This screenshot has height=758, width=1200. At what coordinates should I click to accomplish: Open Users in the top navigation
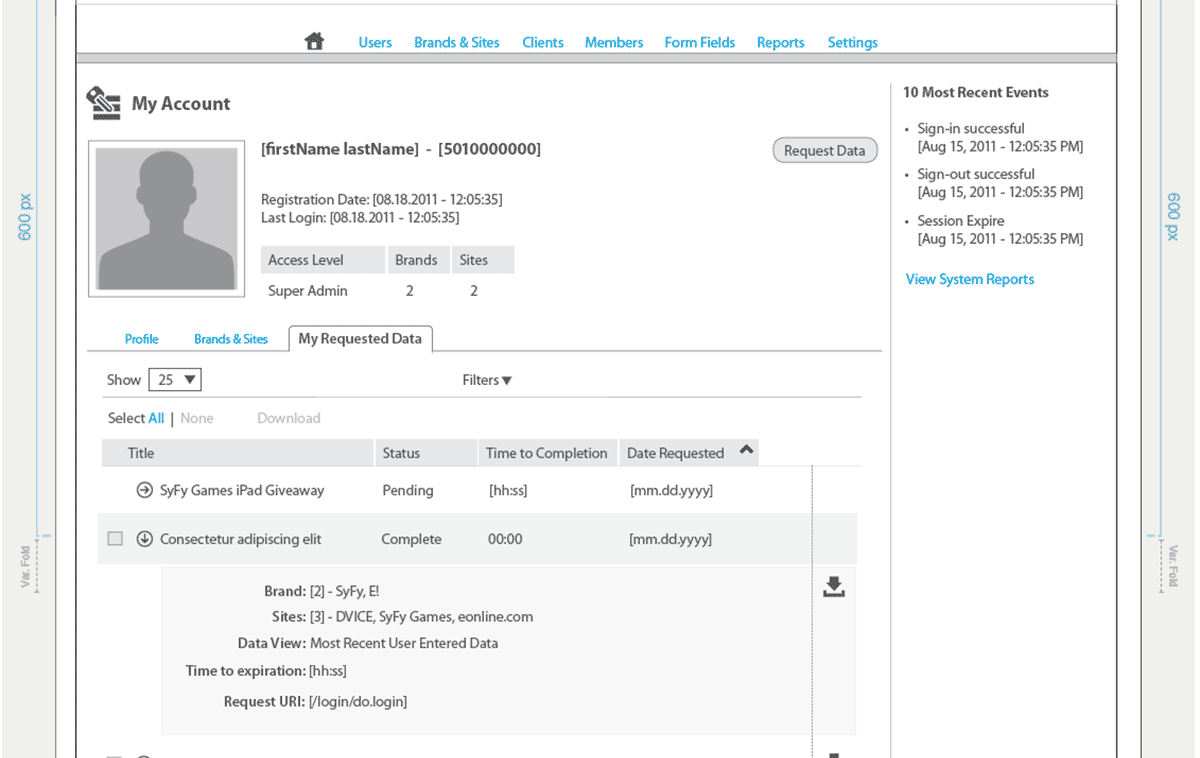(375, 42)
